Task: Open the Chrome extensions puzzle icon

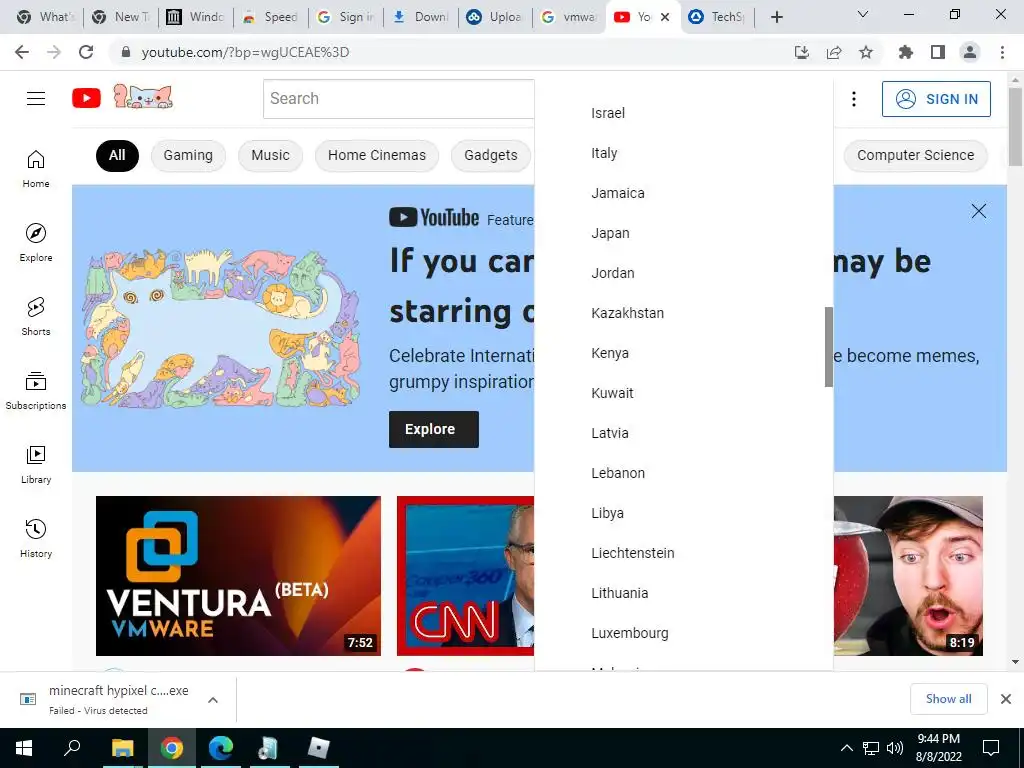Action: point(906,52)
